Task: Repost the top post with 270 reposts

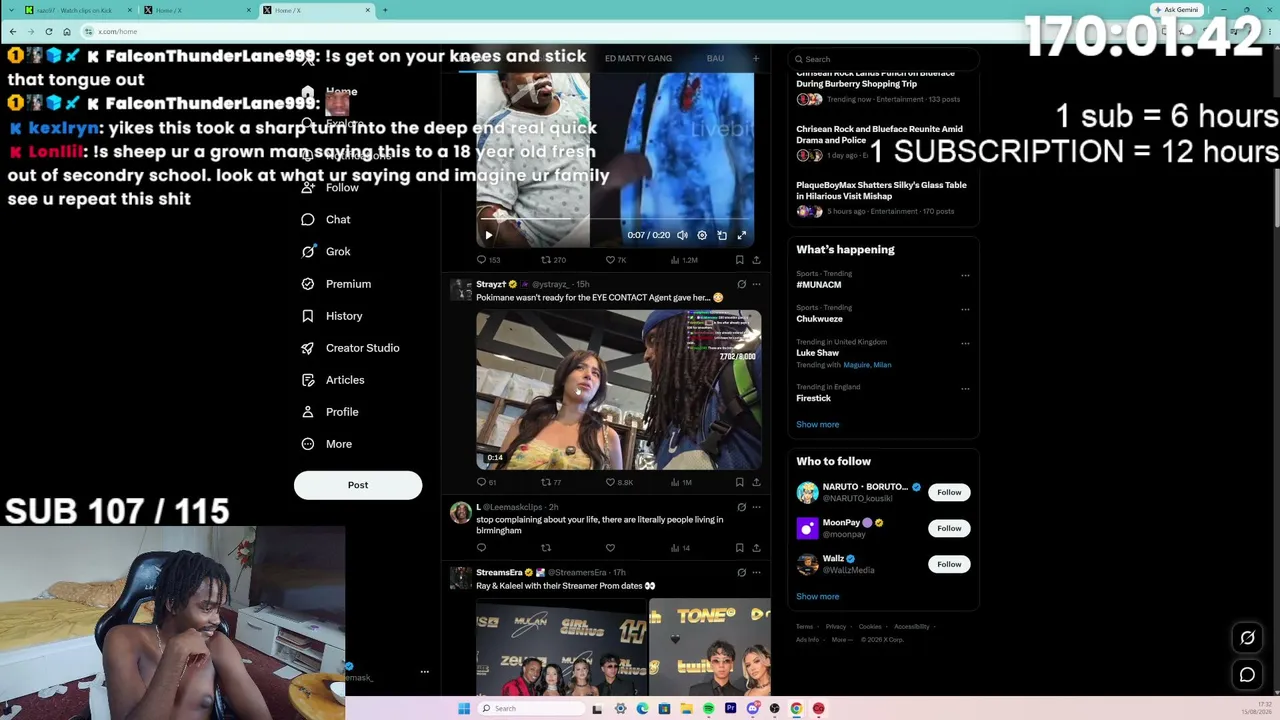Action: (x=553, y=260)
